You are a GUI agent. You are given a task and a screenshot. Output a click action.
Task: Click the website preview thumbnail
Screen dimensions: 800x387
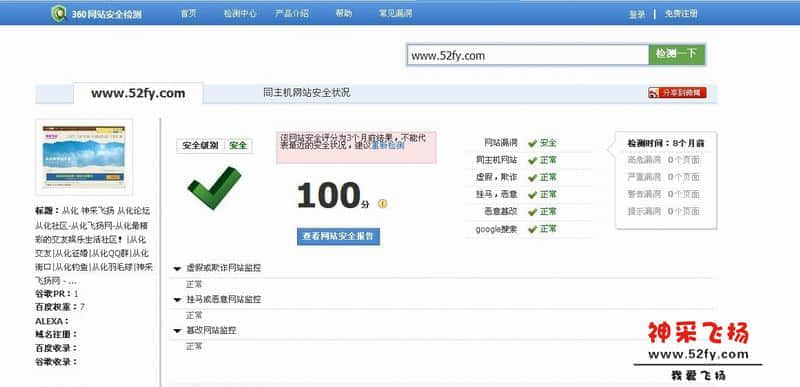tap(84, 157)
